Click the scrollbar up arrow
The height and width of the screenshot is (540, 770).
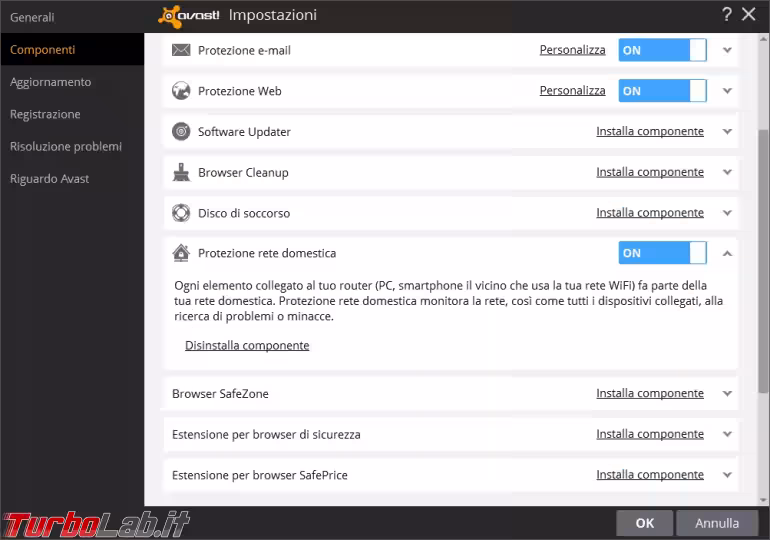(764, 39)
